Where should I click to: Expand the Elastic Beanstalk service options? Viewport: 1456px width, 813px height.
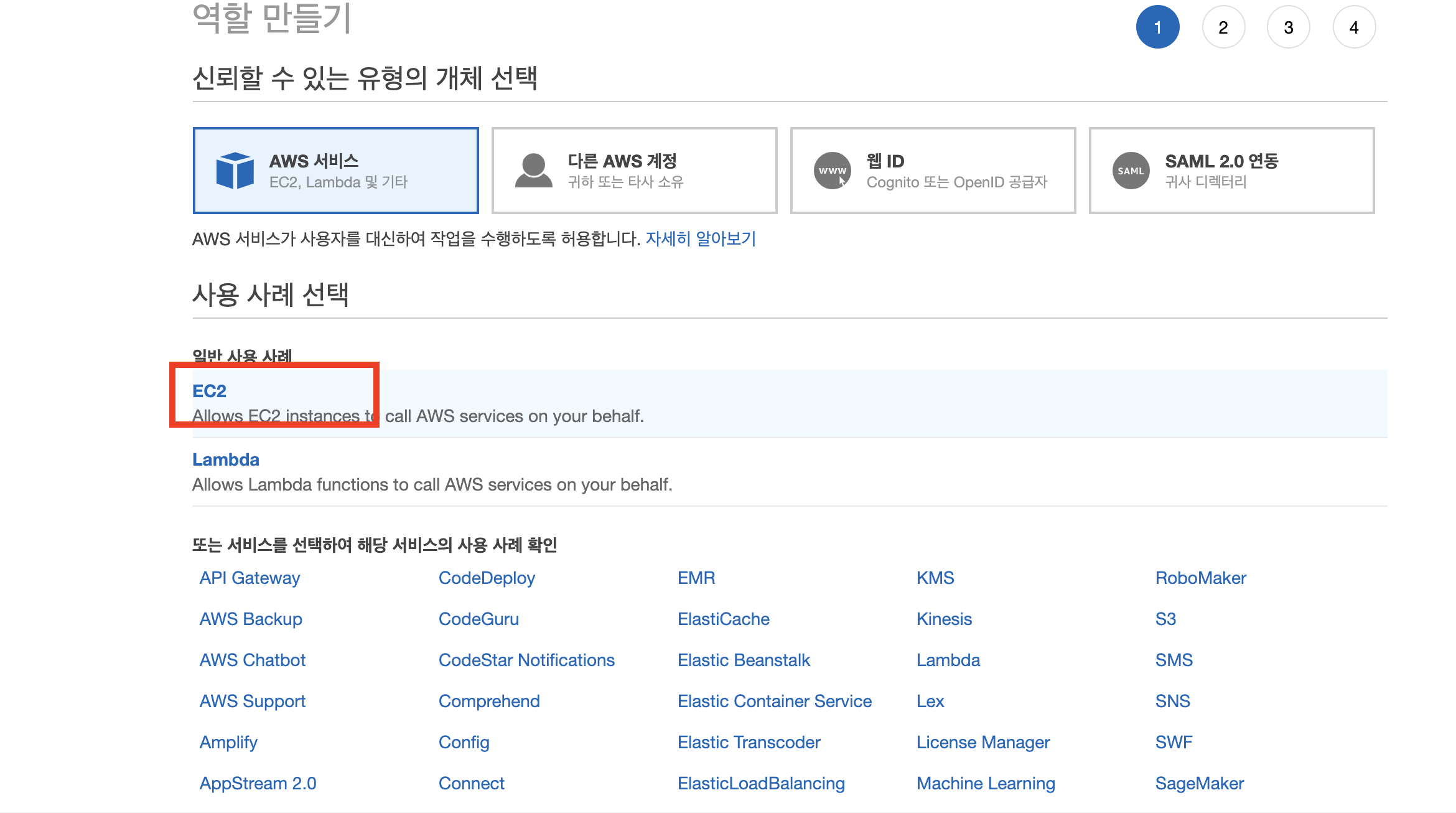point(745,659)
